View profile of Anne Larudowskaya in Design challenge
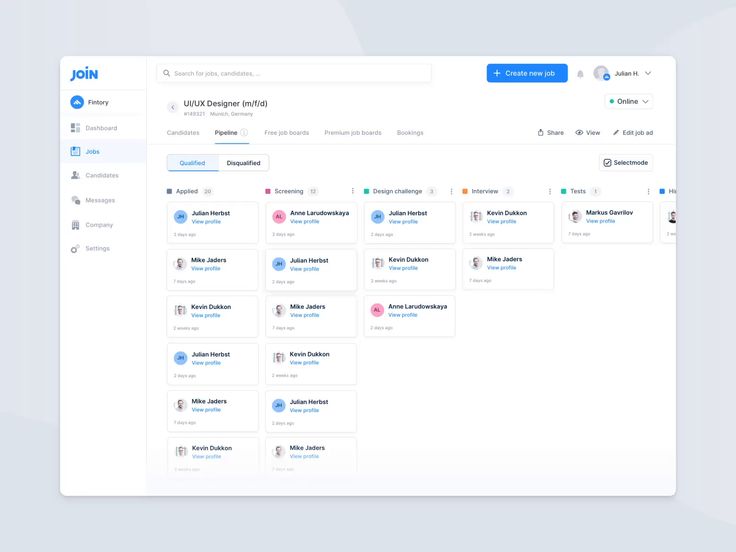Screen dimensions: 736x552 [403, 315]
